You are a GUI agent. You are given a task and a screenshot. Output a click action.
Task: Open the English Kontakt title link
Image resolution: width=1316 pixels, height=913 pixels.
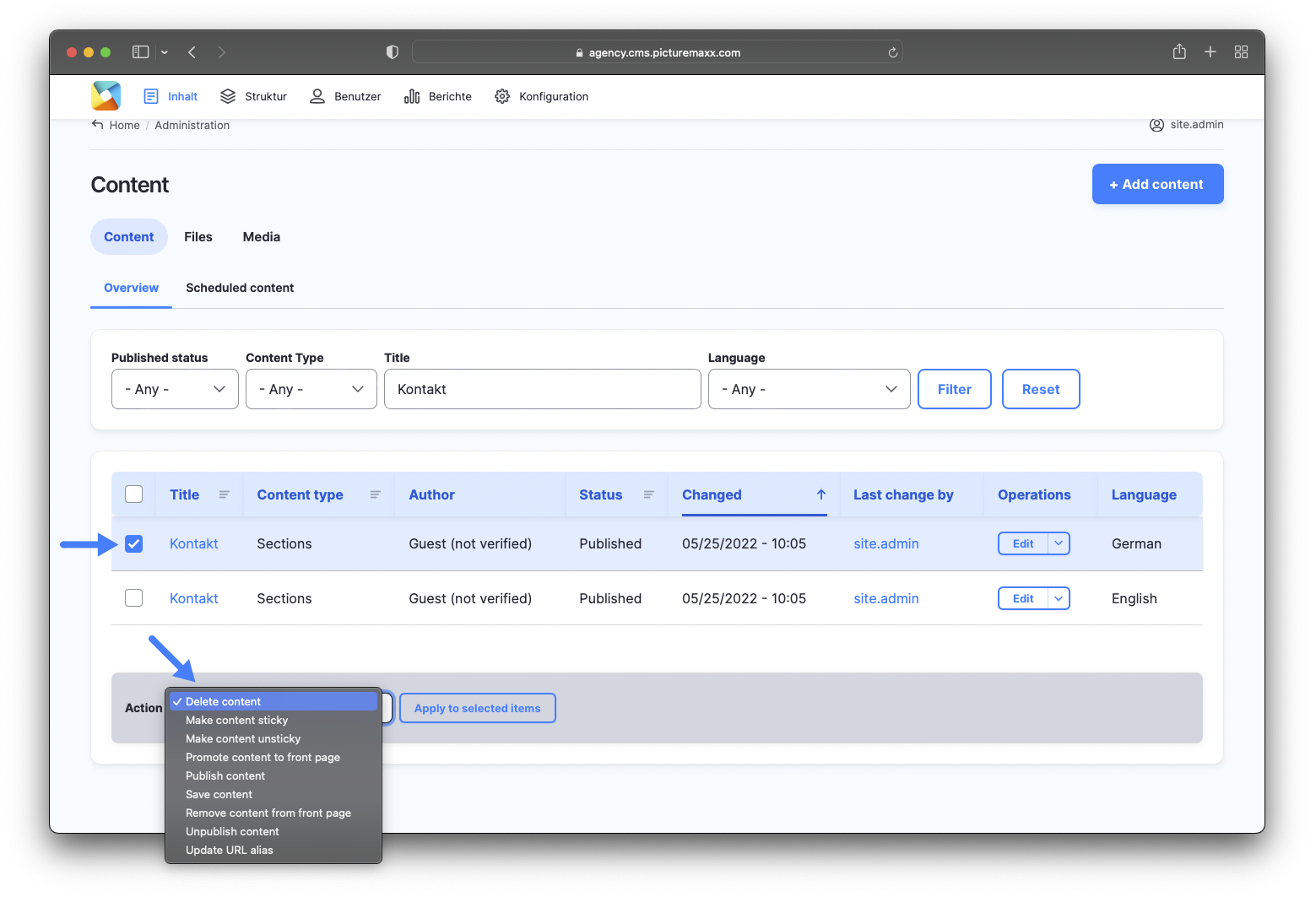[194, 598]
